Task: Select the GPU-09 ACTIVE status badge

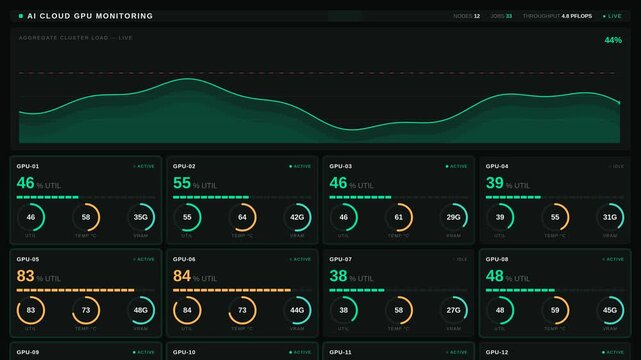Action: point(144,352)
